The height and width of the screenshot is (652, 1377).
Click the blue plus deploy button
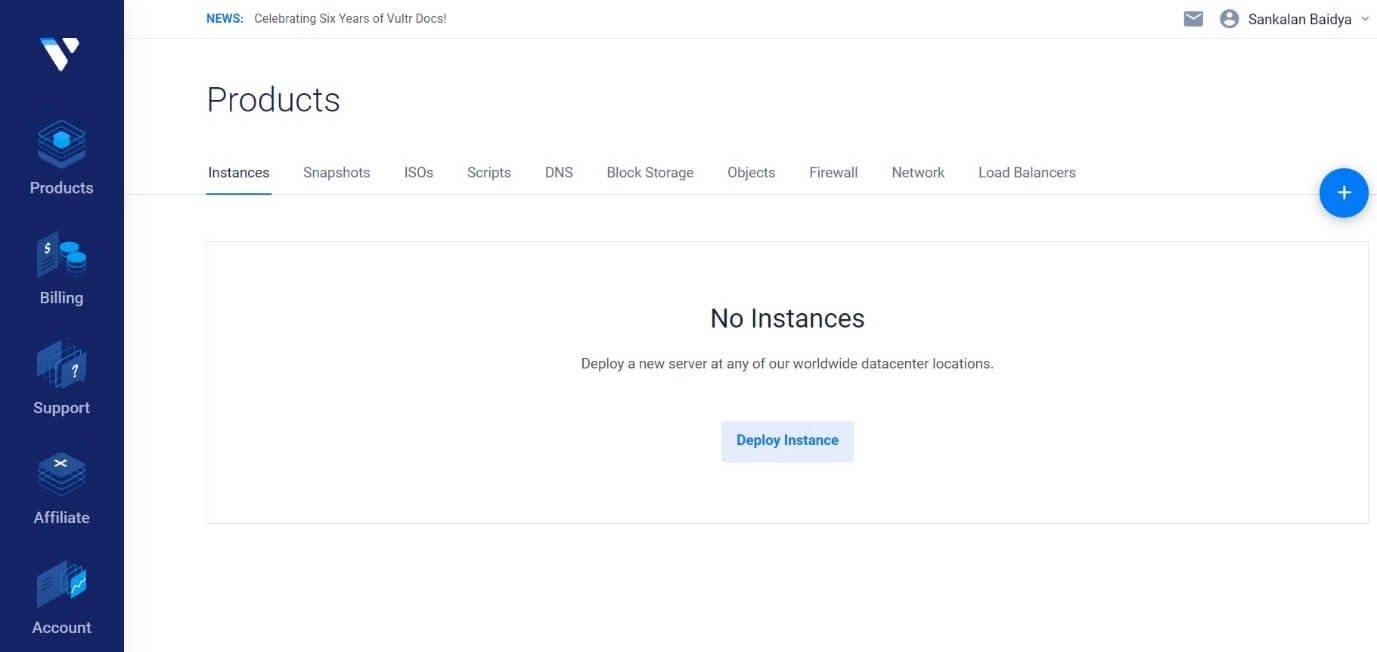click(1343, 193)
